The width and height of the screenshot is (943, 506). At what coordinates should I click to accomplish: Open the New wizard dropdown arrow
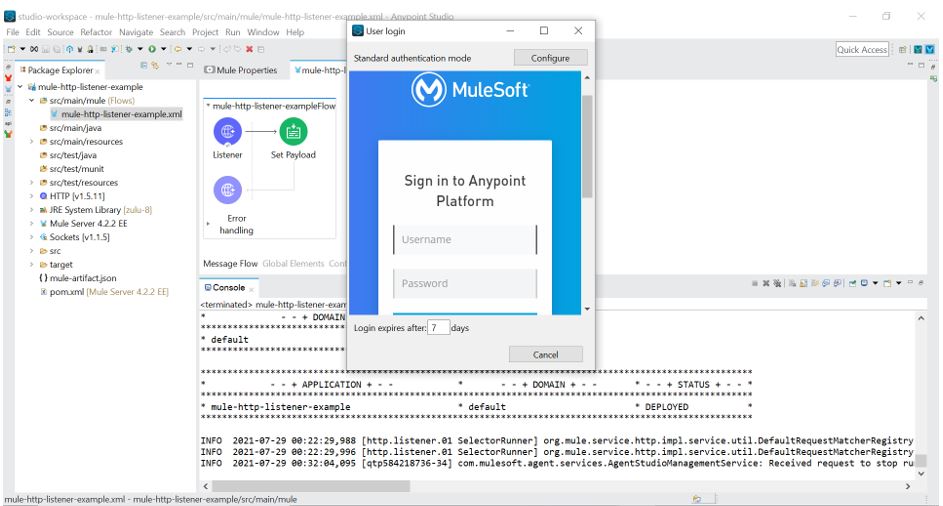coord(22,49)
